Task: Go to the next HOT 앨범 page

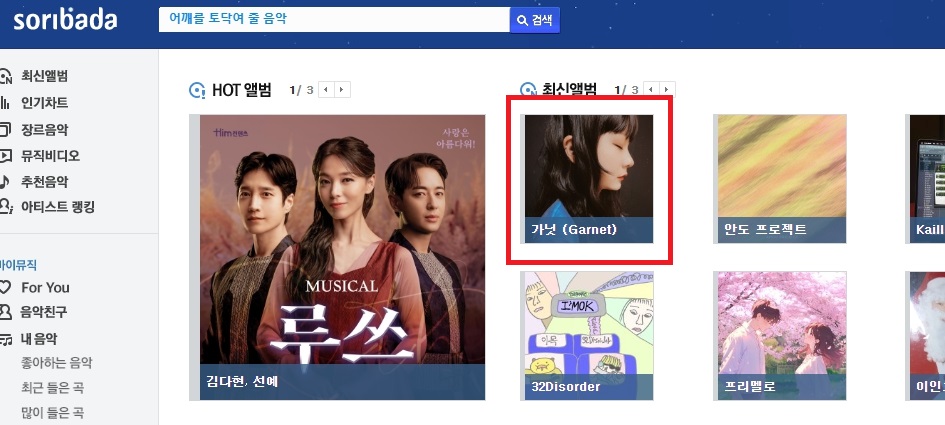Action: [x=342, y=90]
